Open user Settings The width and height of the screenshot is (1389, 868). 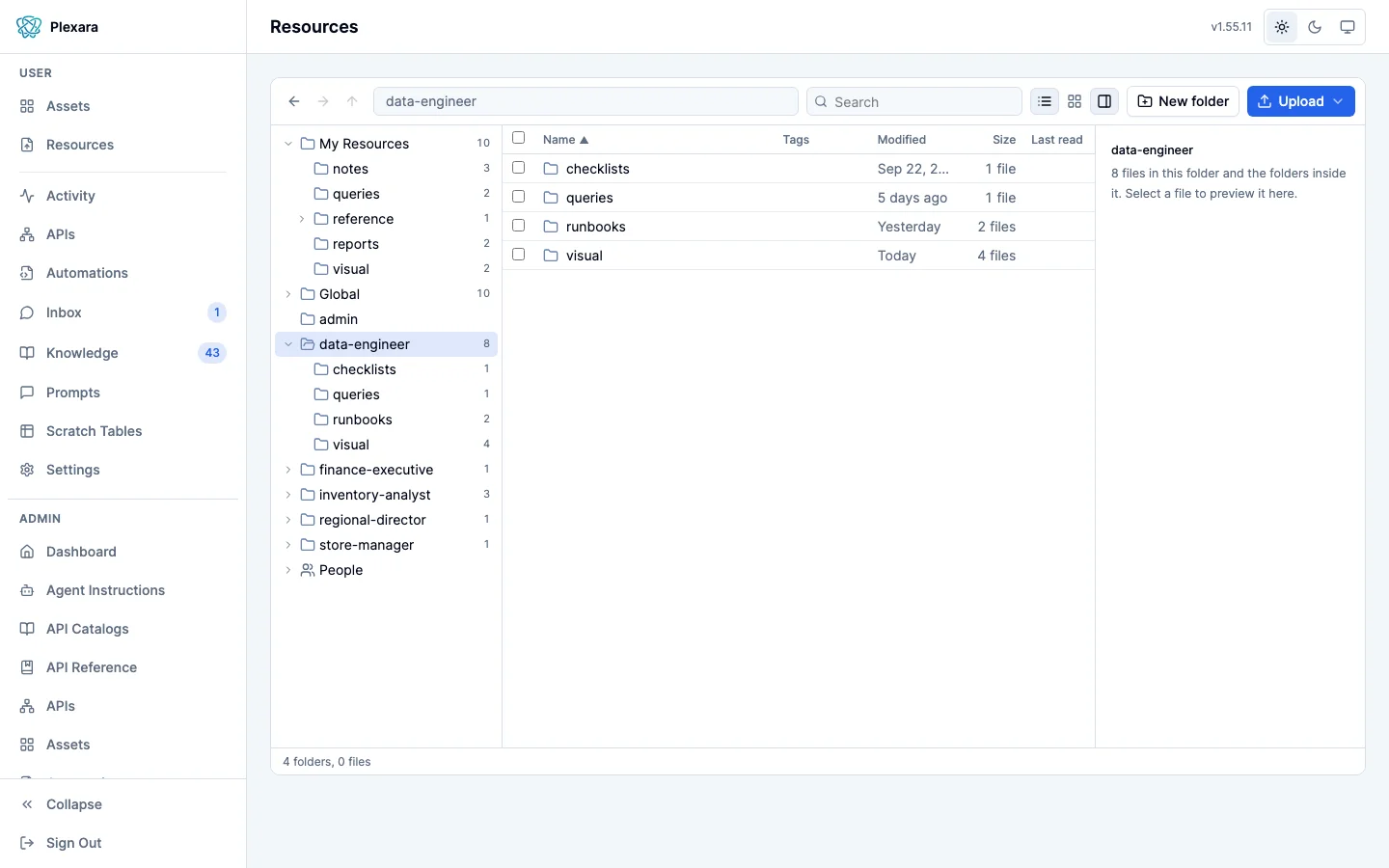pyautogui.click(x=123, y=470)
